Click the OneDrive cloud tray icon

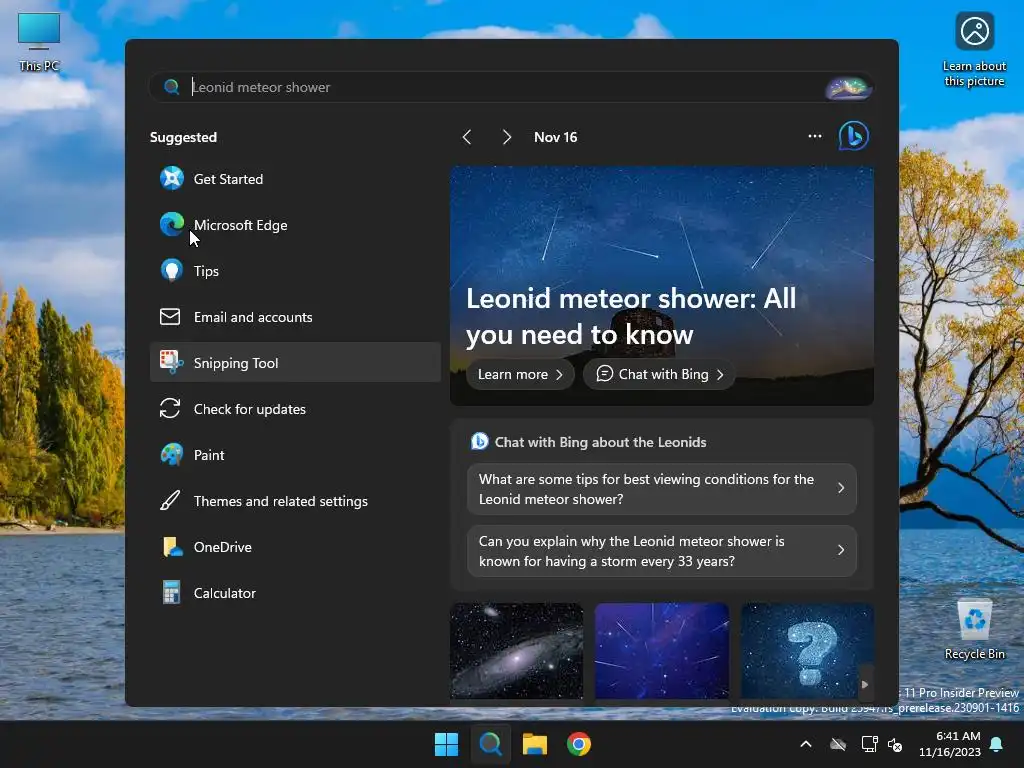(x=838, y=744)
